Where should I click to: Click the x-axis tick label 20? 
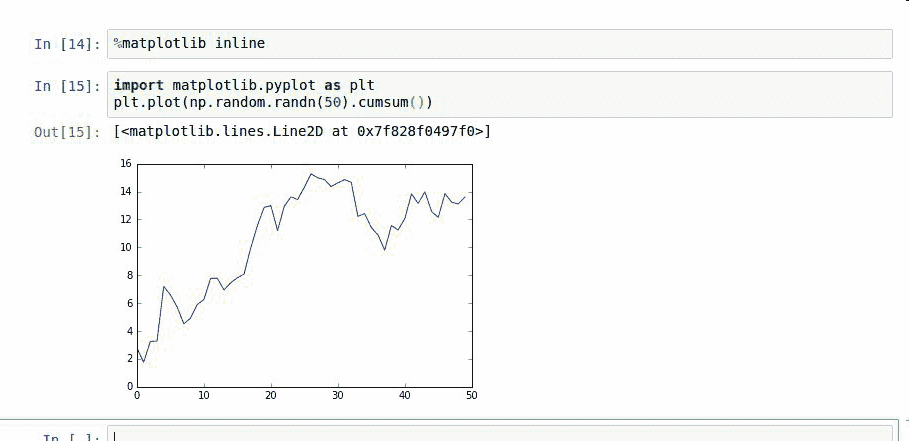[x=270, y=395]
